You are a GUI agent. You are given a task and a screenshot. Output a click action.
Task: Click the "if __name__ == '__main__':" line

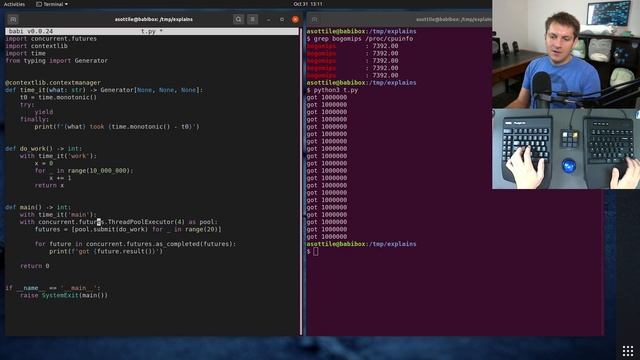click(53, 288)
